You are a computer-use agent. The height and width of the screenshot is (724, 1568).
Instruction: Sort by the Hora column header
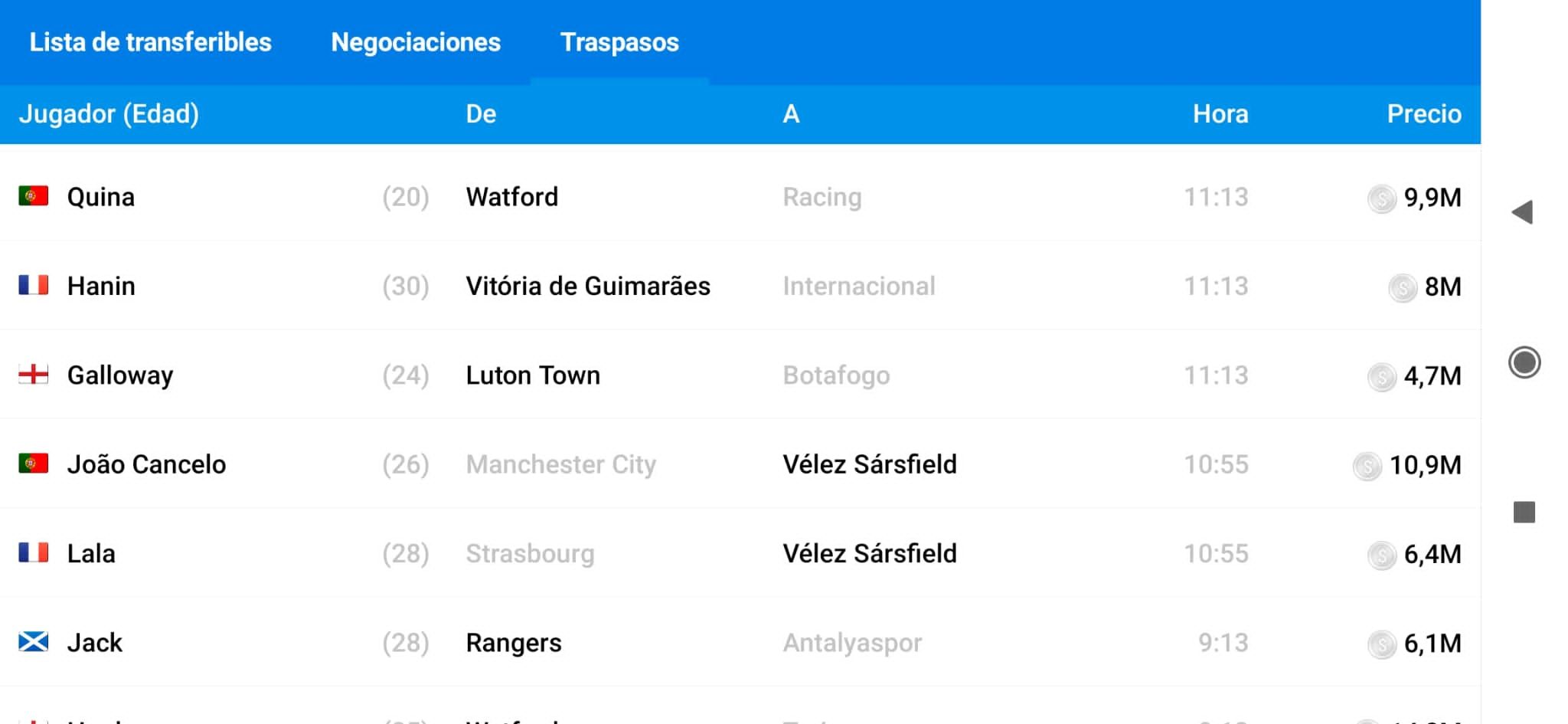pos(1220,113)
